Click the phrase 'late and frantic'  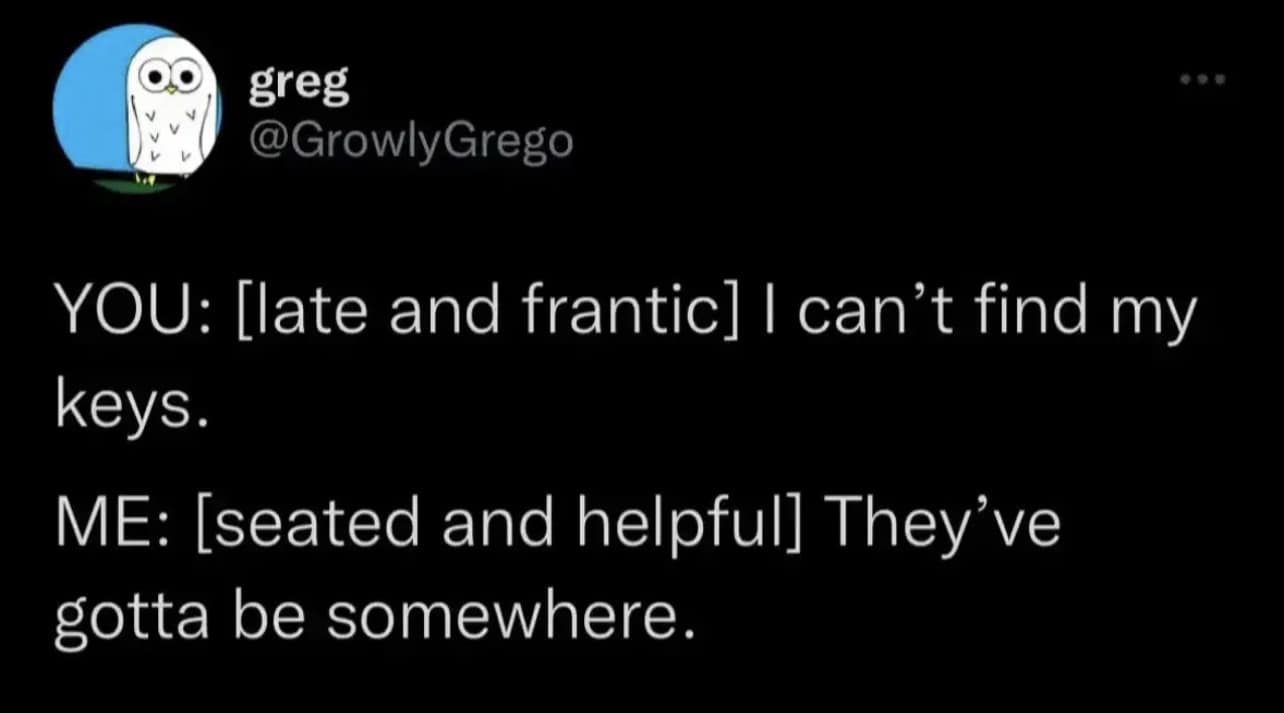[x=485, y=310]
